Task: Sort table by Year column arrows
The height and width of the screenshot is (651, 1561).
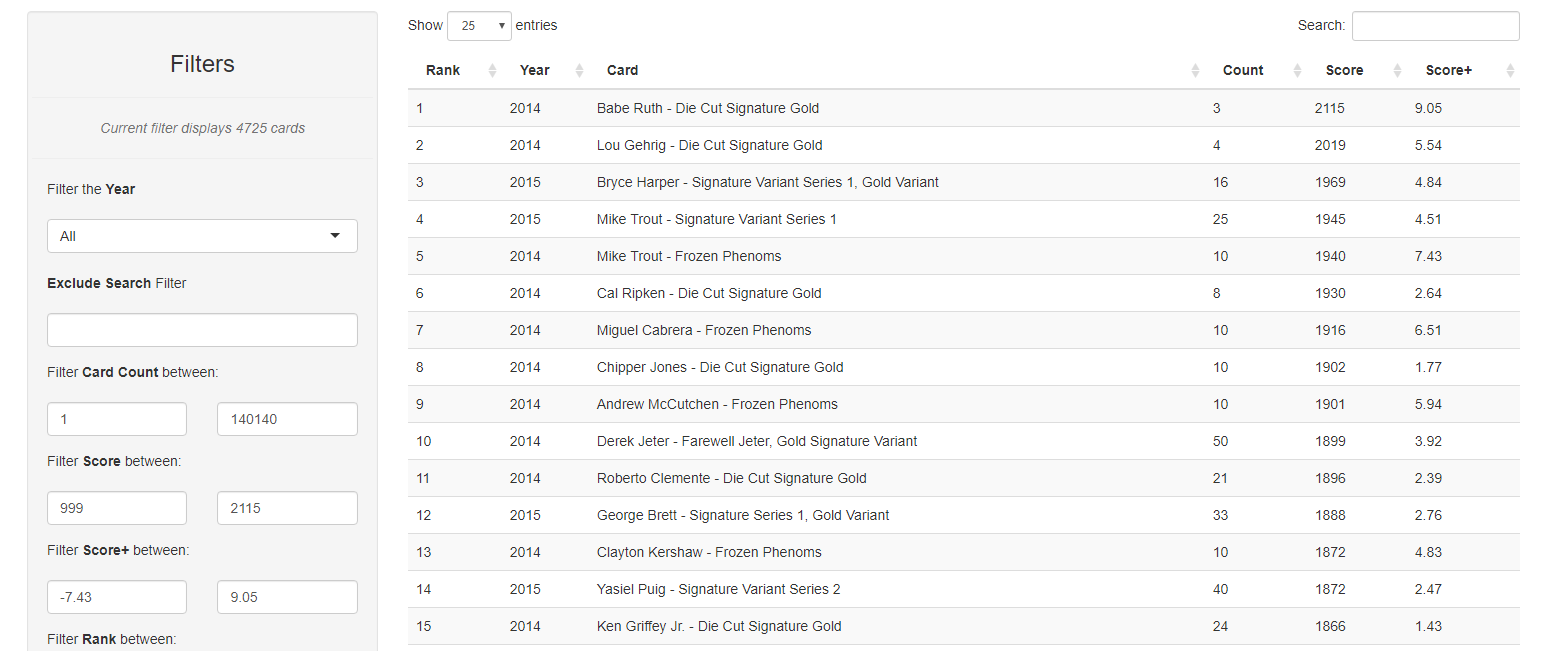Action: tap(579, 70)
